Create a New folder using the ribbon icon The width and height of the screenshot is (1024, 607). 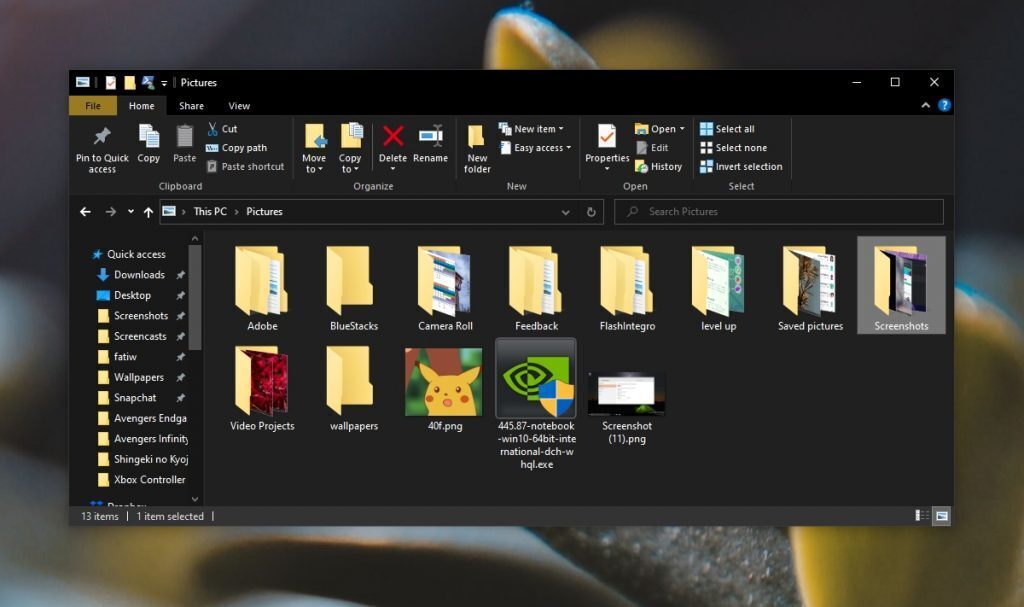[477, 147]
